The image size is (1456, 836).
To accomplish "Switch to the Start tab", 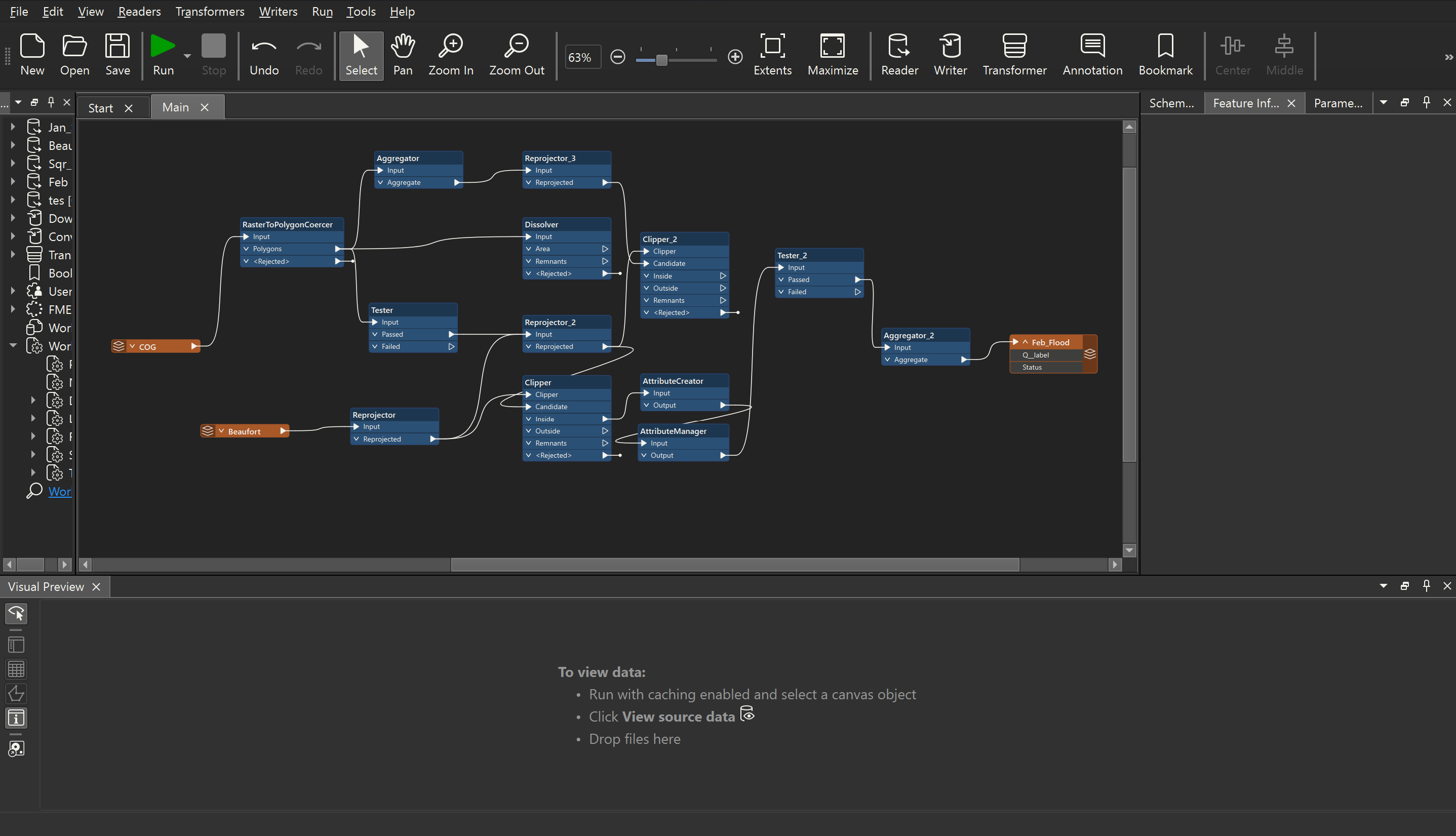I will 101,108.
